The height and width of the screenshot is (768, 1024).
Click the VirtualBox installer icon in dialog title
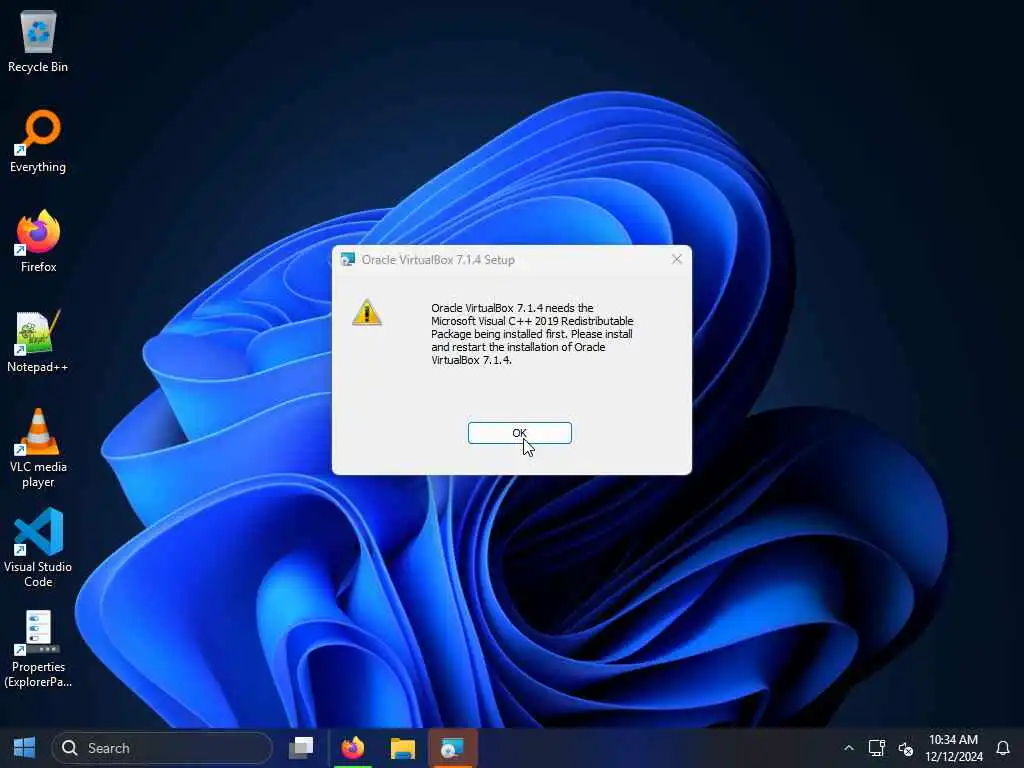347,259
